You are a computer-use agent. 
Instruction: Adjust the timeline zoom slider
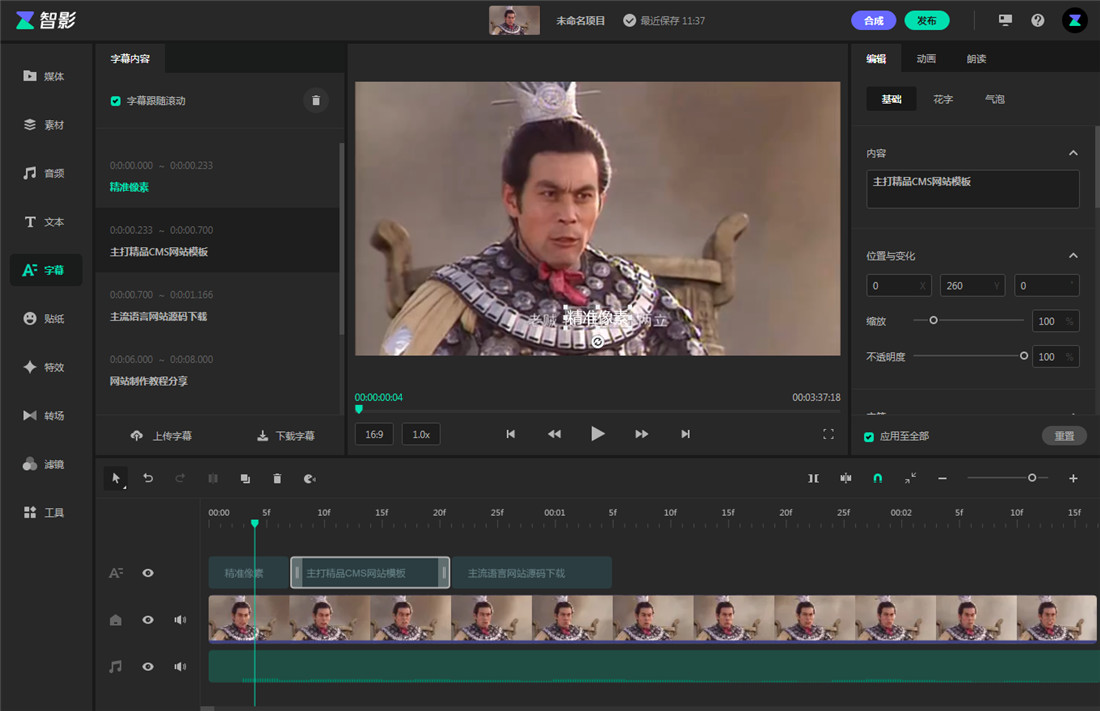[1007, 478]
